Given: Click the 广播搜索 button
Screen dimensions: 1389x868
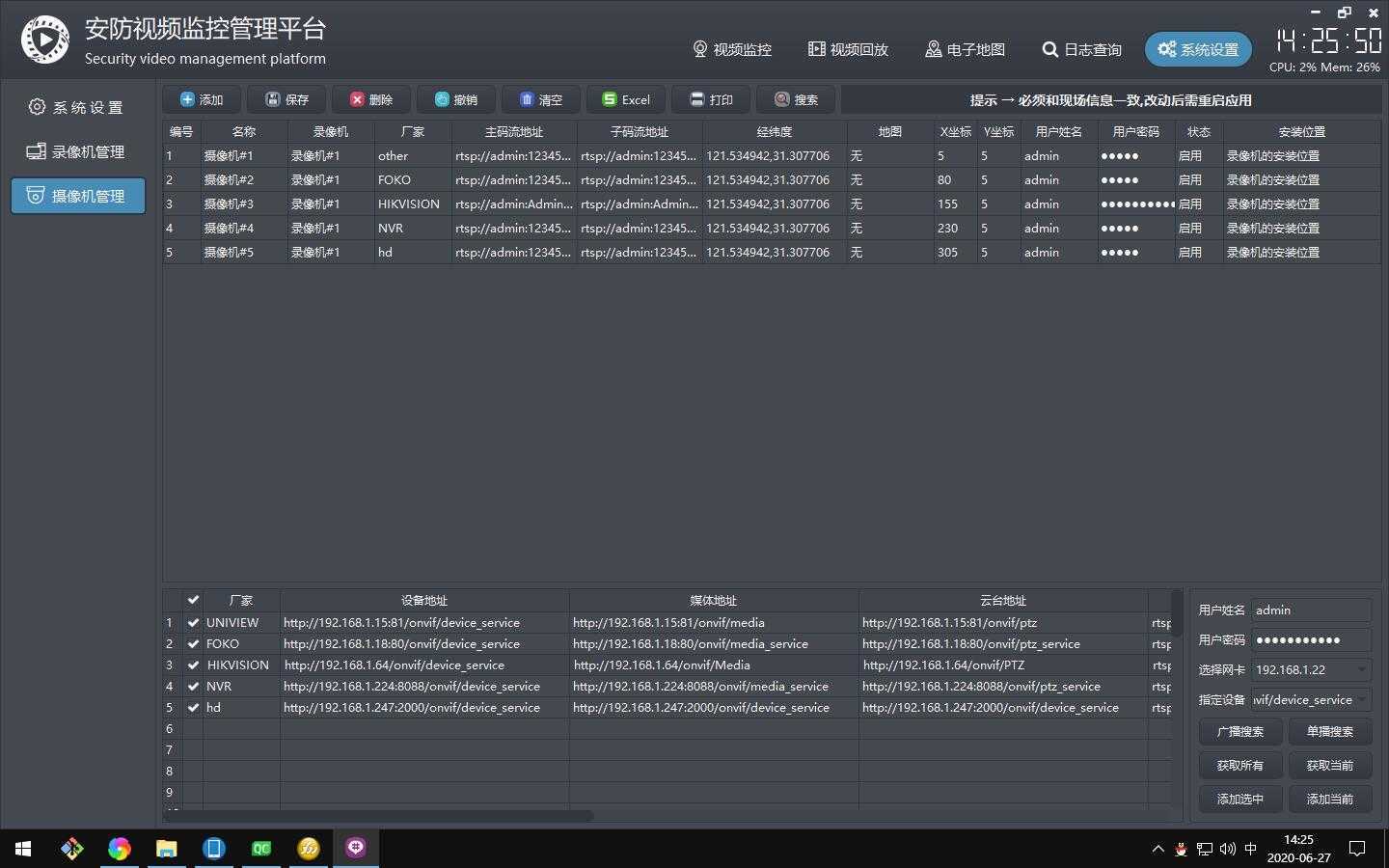Looking at the screenshot, I should (x=1239, y=732).
